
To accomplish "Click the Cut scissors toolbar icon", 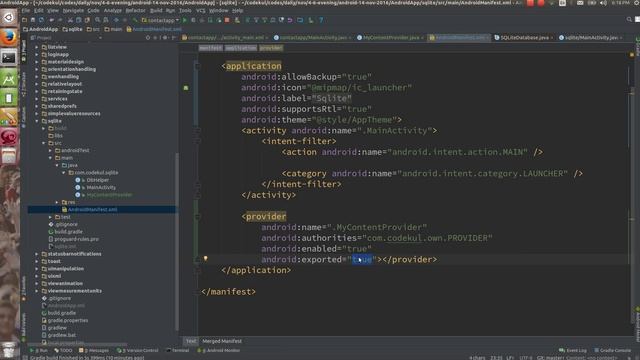I will coord(70,20).
